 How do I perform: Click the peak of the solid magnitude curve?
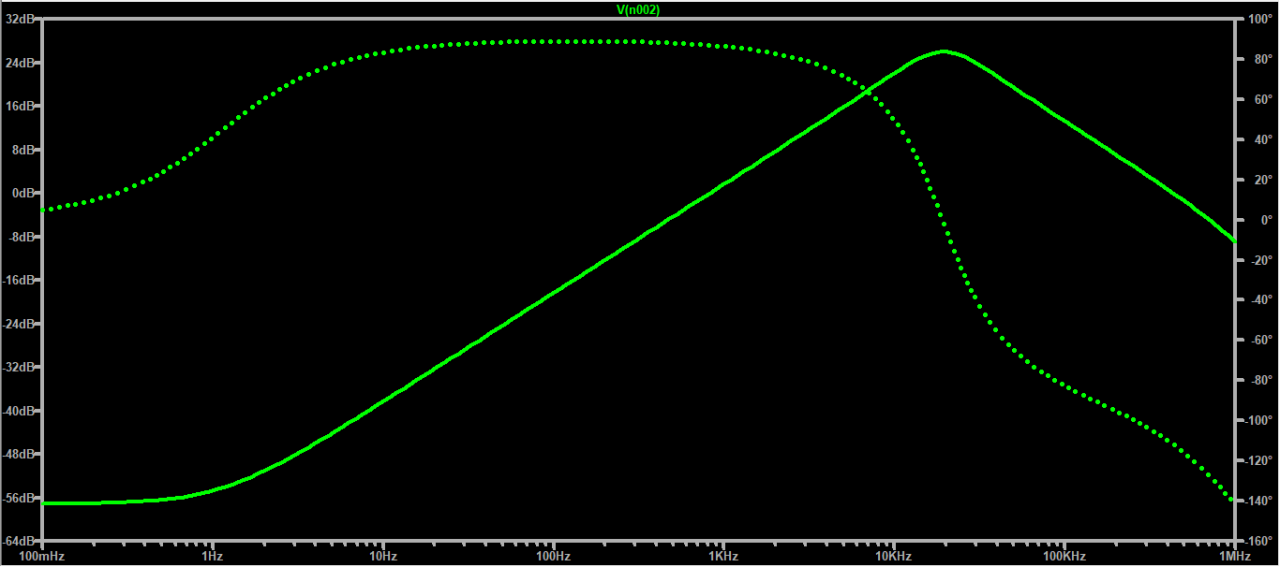coord(943,51)
